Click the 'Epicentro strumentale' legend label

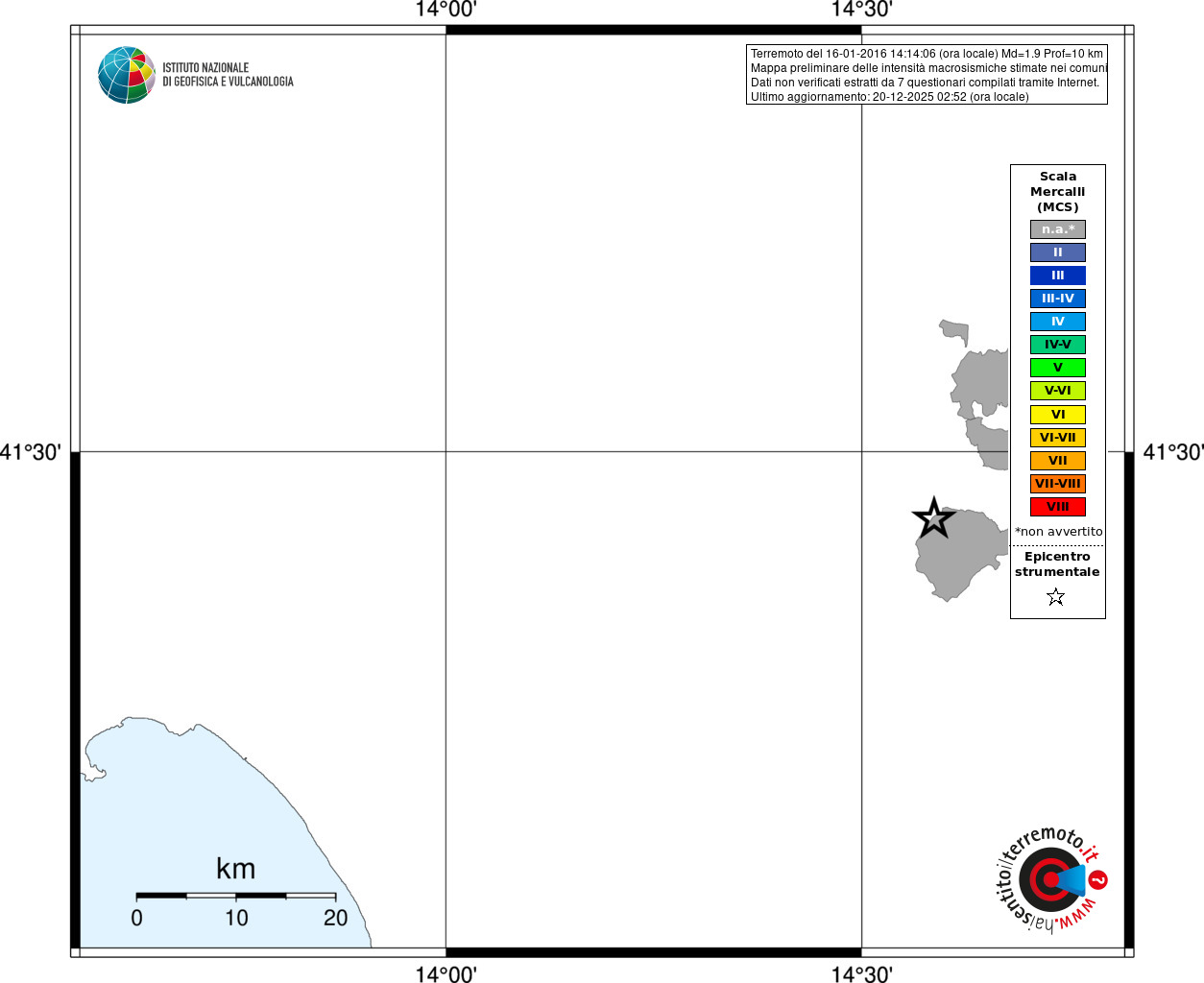click(1057, 564)
